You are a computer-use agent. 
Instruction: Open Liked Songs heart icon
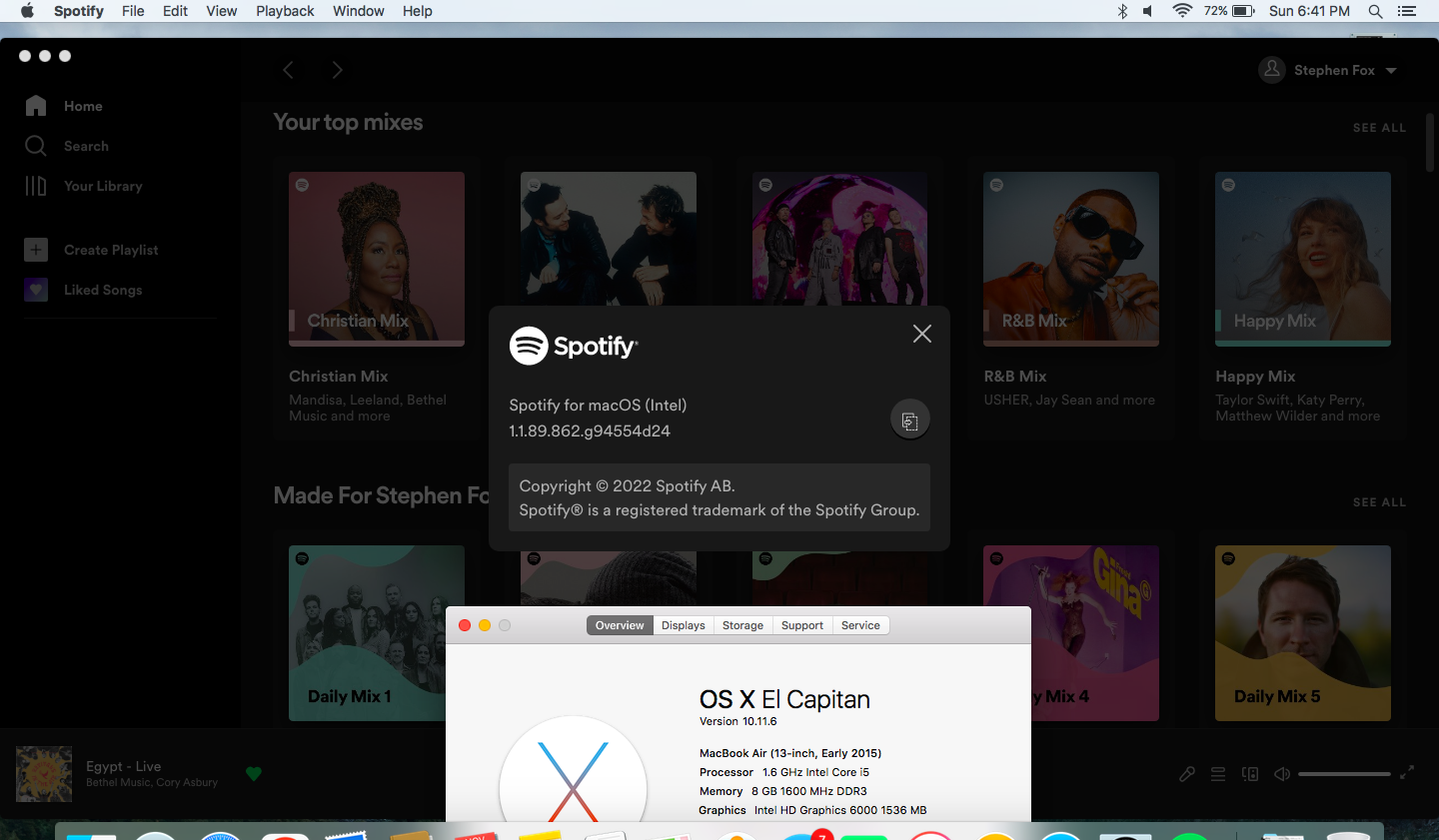pyautogui.click(x=36, y=290)
